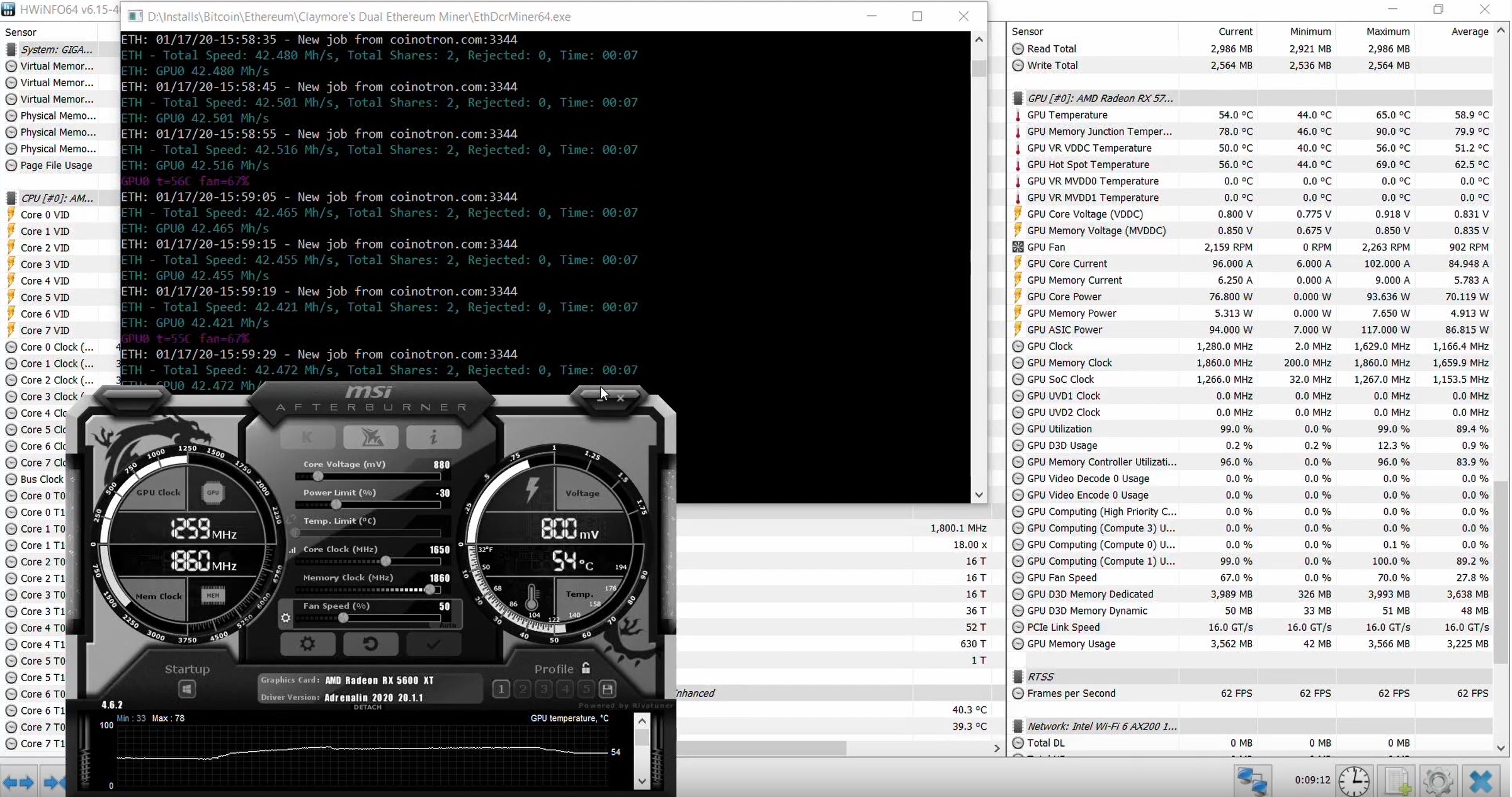Click lightning bolt icon in Voltage gauge
Viewport: 1512px width, 797px height.
click(532, 490)
